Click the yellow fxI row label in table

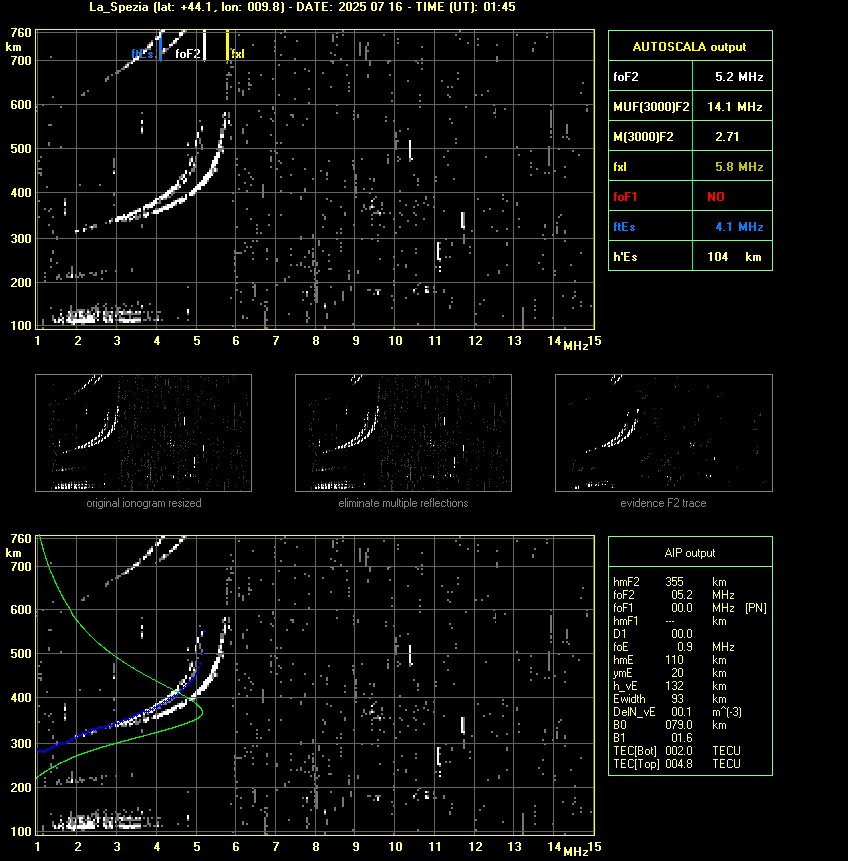(620, 166)
